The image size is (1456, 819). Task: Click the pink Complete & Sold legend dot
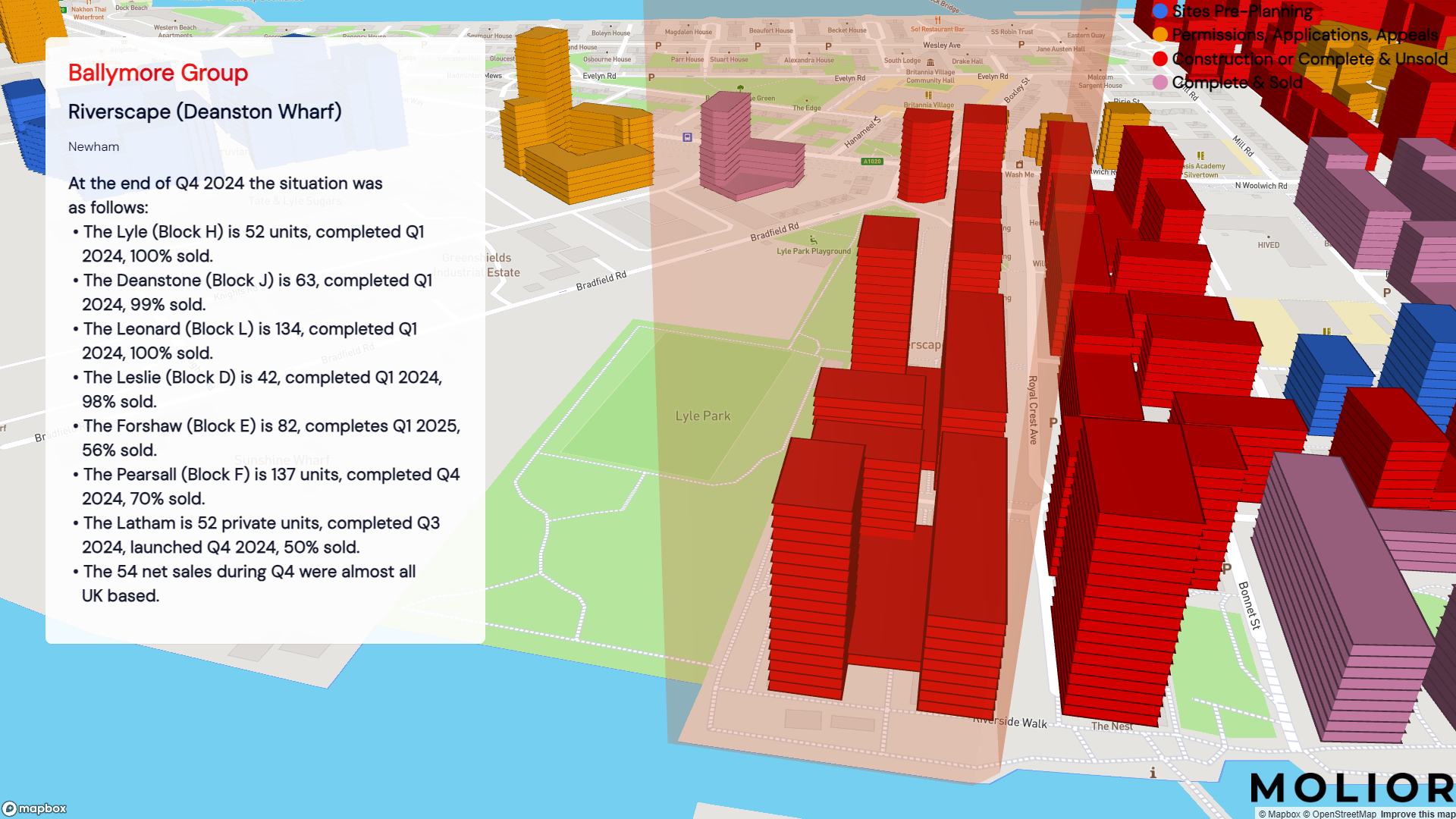1160,83
